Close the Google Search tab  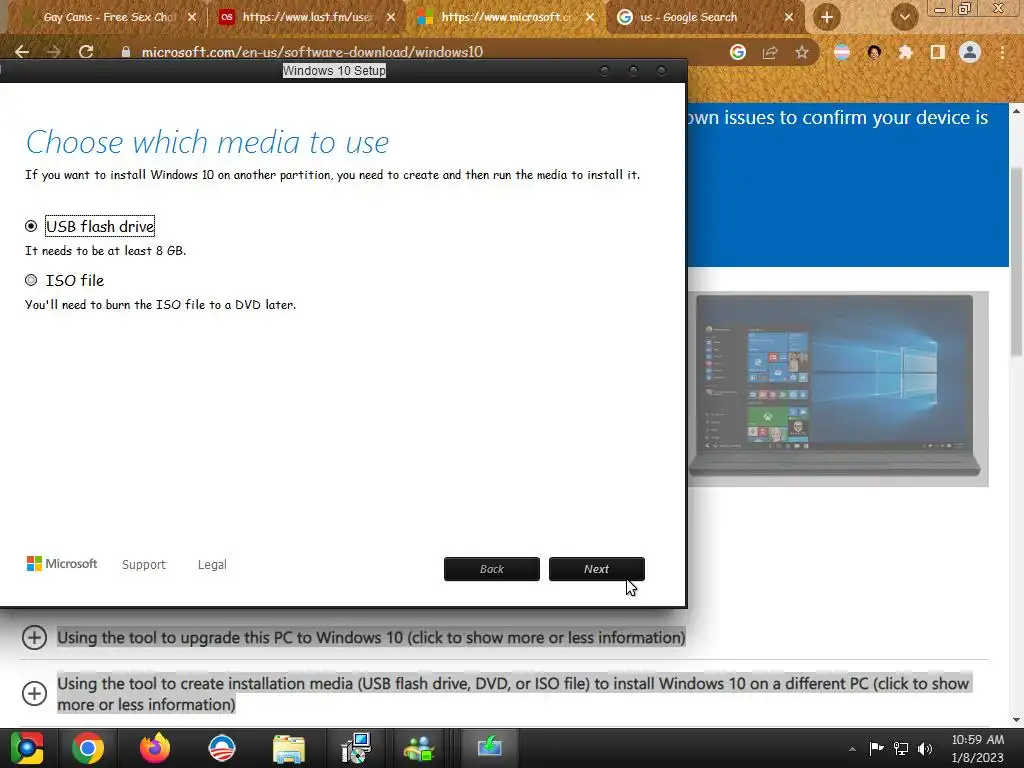(x=788, y=18)
